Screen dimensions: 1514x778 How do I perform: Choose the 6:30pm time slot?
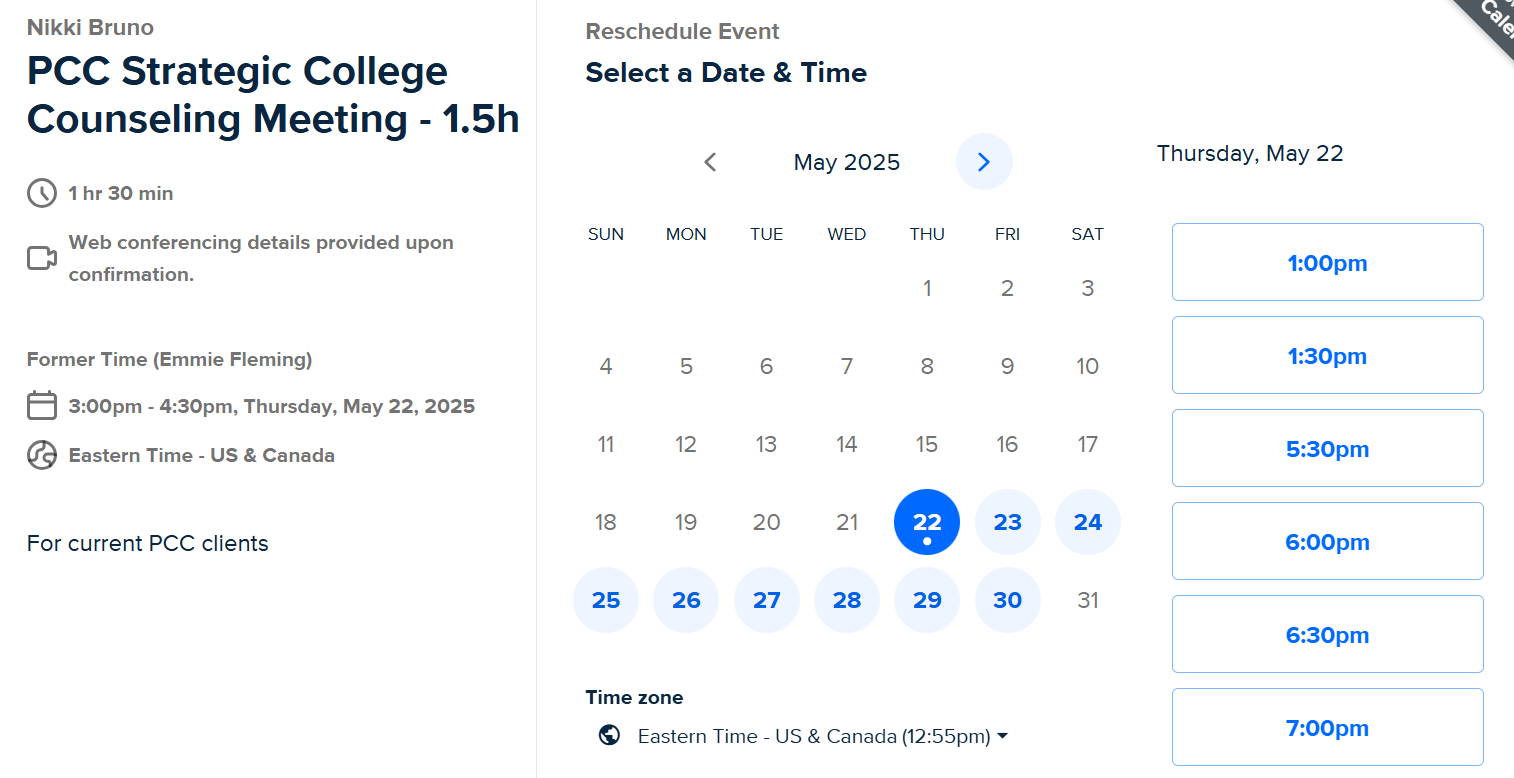click(x=1327, y=634)
